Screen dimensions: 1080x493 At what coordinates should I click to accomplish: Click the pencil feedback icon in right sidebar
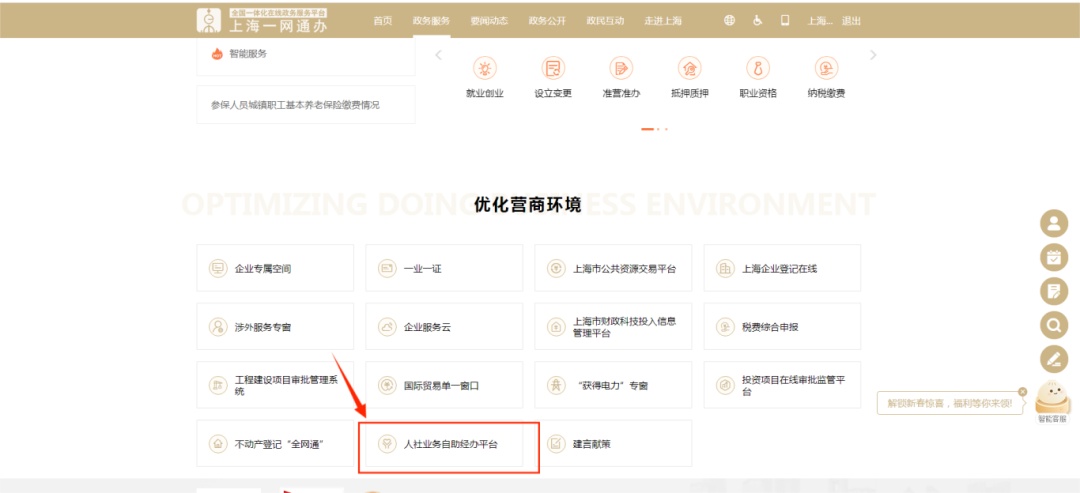(x=1053, y=359)
